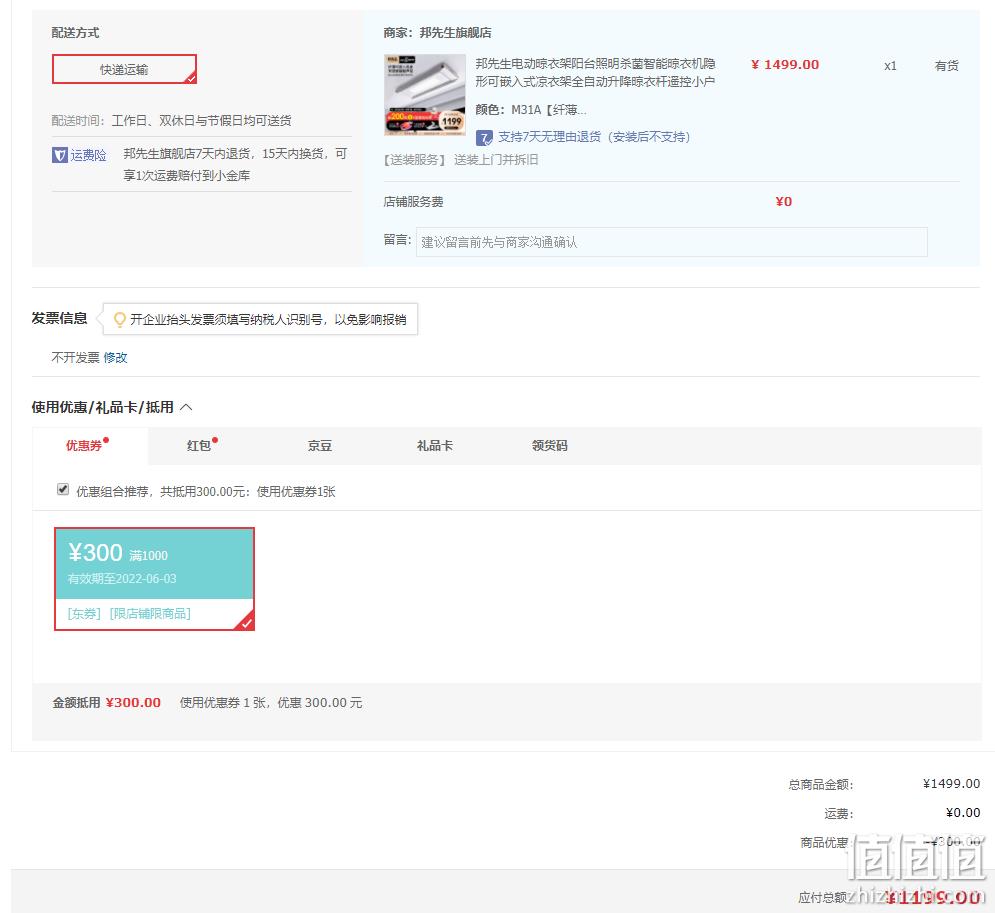Click the 送装上门并拆旧 service text
The image size is (995, 913).
point(496,160)
